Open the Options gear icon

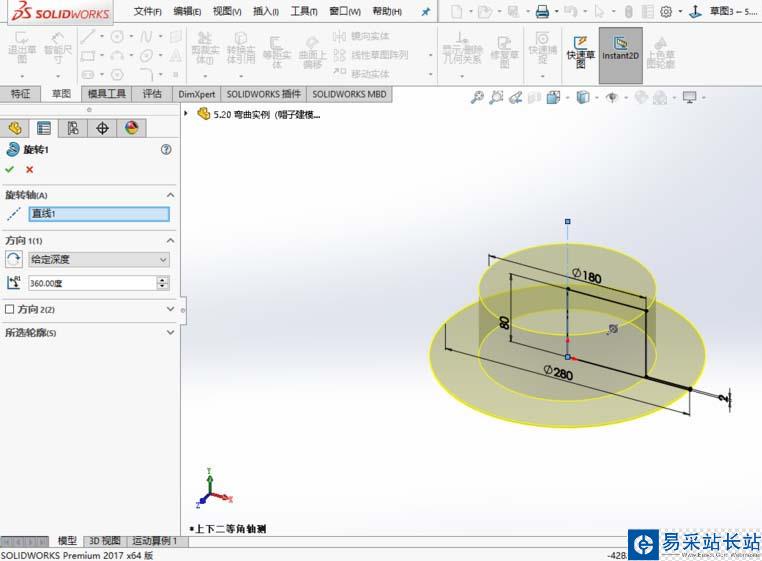pyautogui.click(x=666, y=12)
